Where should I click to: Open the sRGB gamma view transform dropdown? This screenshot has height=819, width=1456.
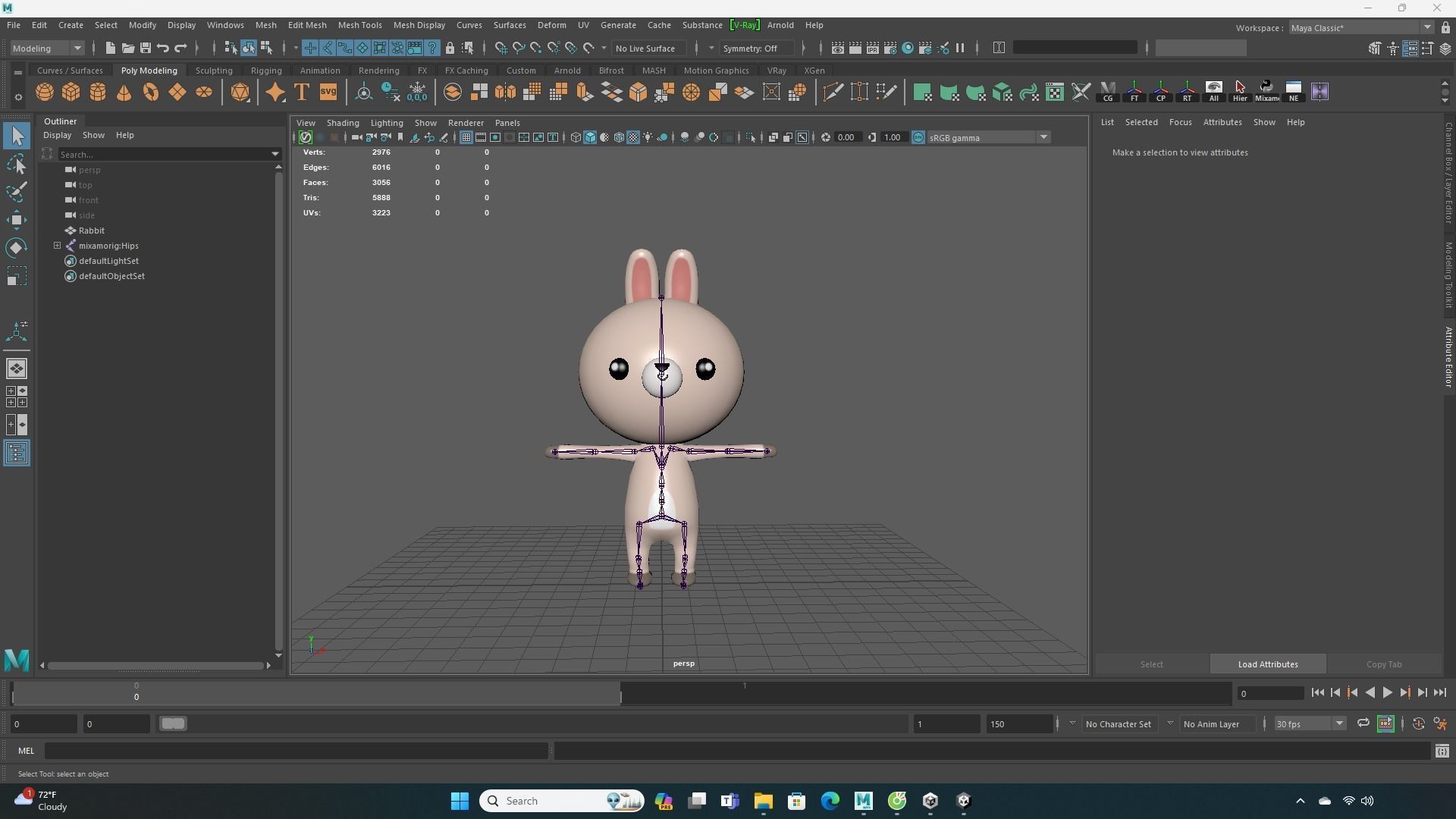pos(989,137)
